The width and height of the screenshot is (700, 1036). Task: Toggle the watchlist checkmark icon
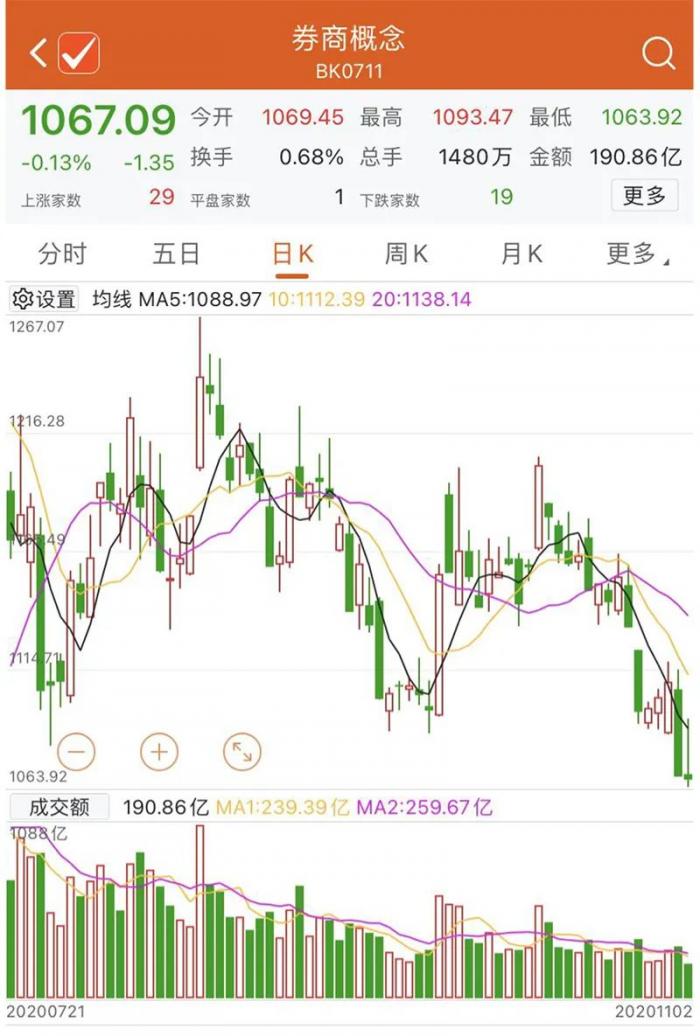79,52
